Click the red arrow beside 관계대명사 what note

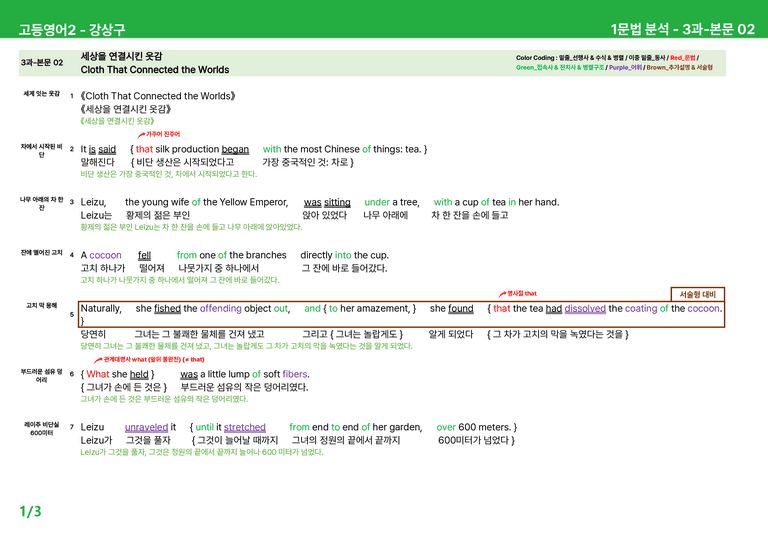point(98,360)
